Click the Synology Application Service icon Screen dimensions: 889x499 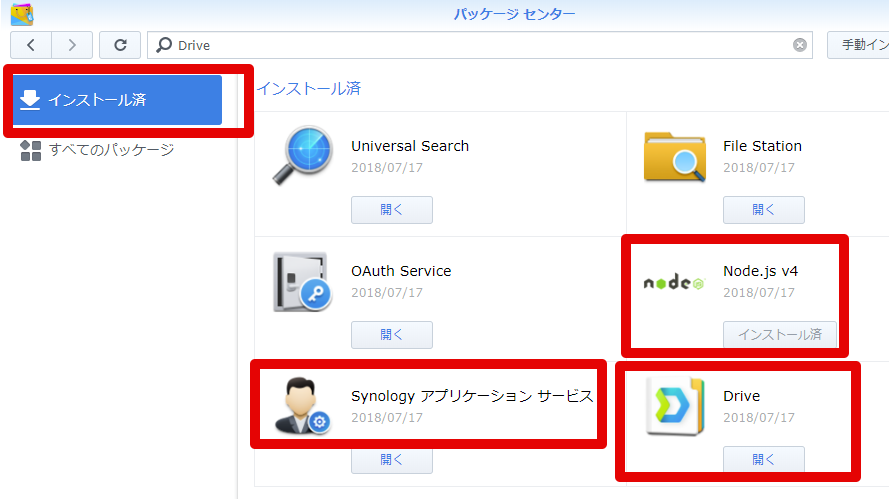pyautogui.click(x=302, y=406)
